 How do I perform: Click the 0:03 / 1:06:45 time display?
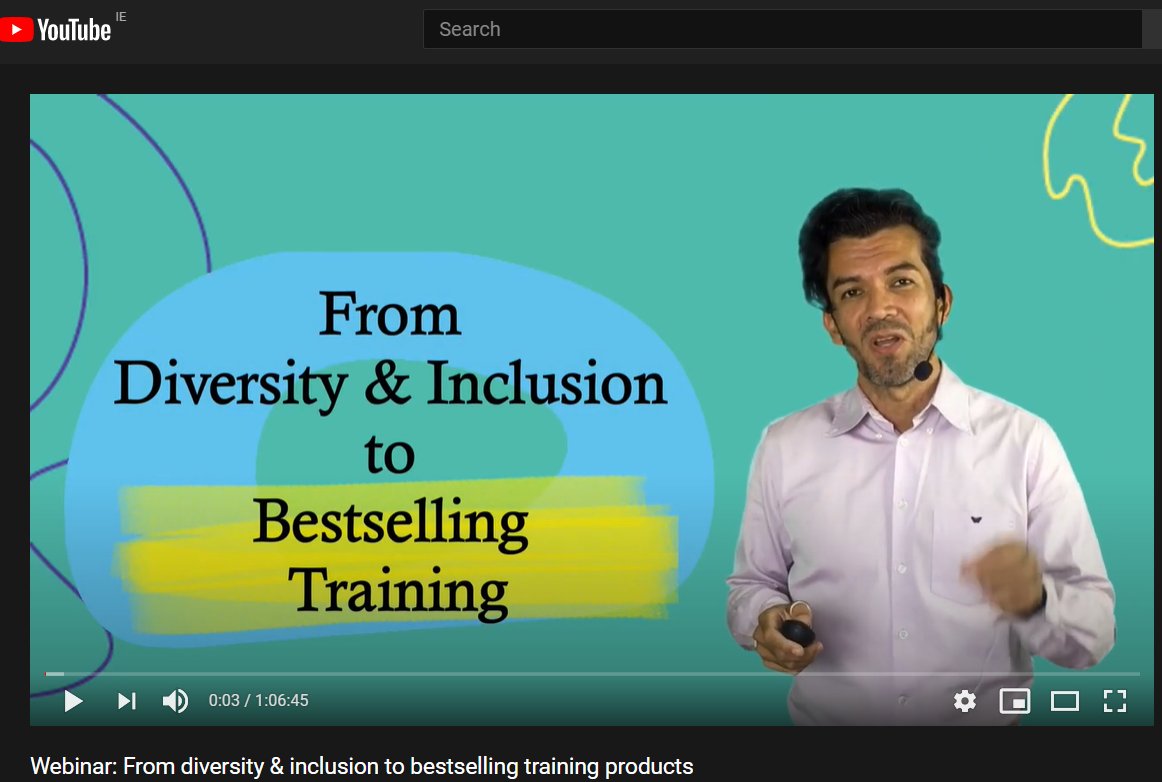[x=259, y=700]
